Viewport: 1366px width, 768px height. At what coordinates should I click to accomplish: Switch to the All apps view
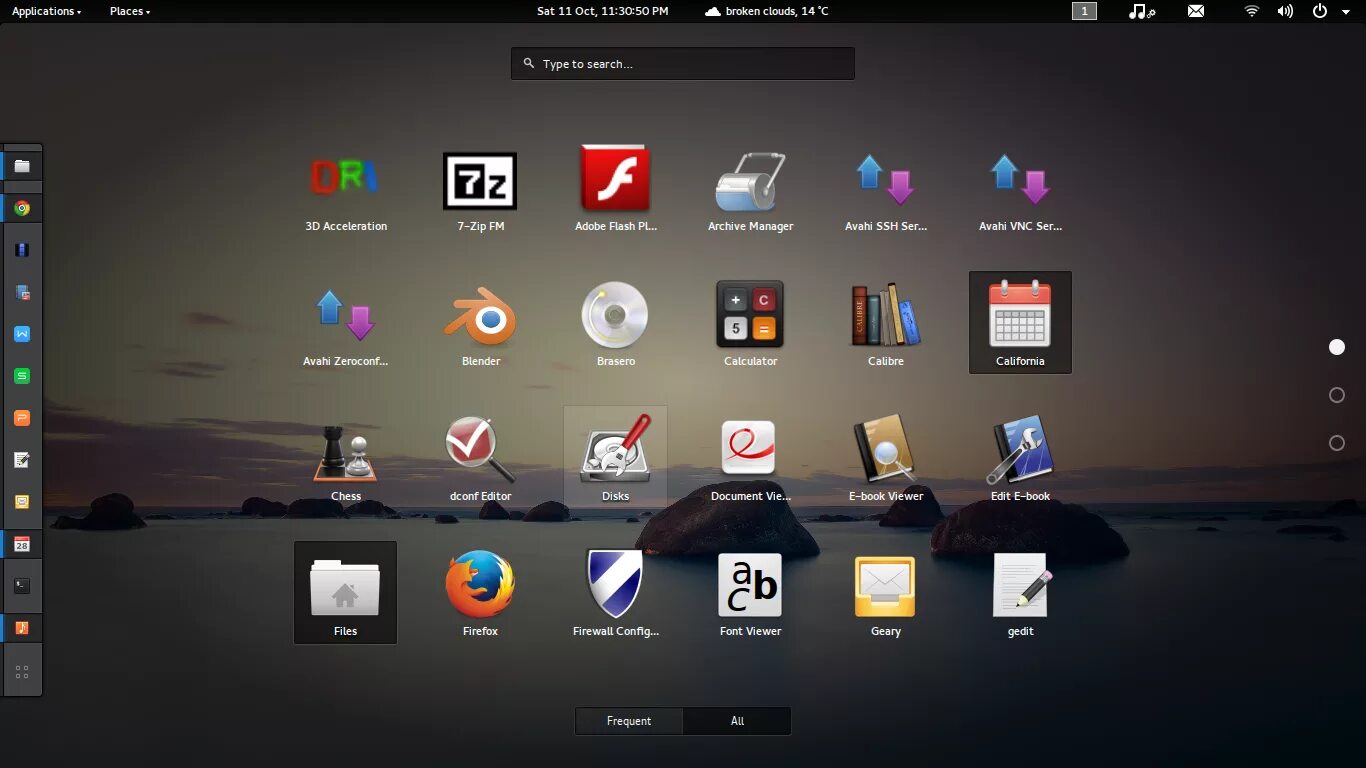pos(737,721)
